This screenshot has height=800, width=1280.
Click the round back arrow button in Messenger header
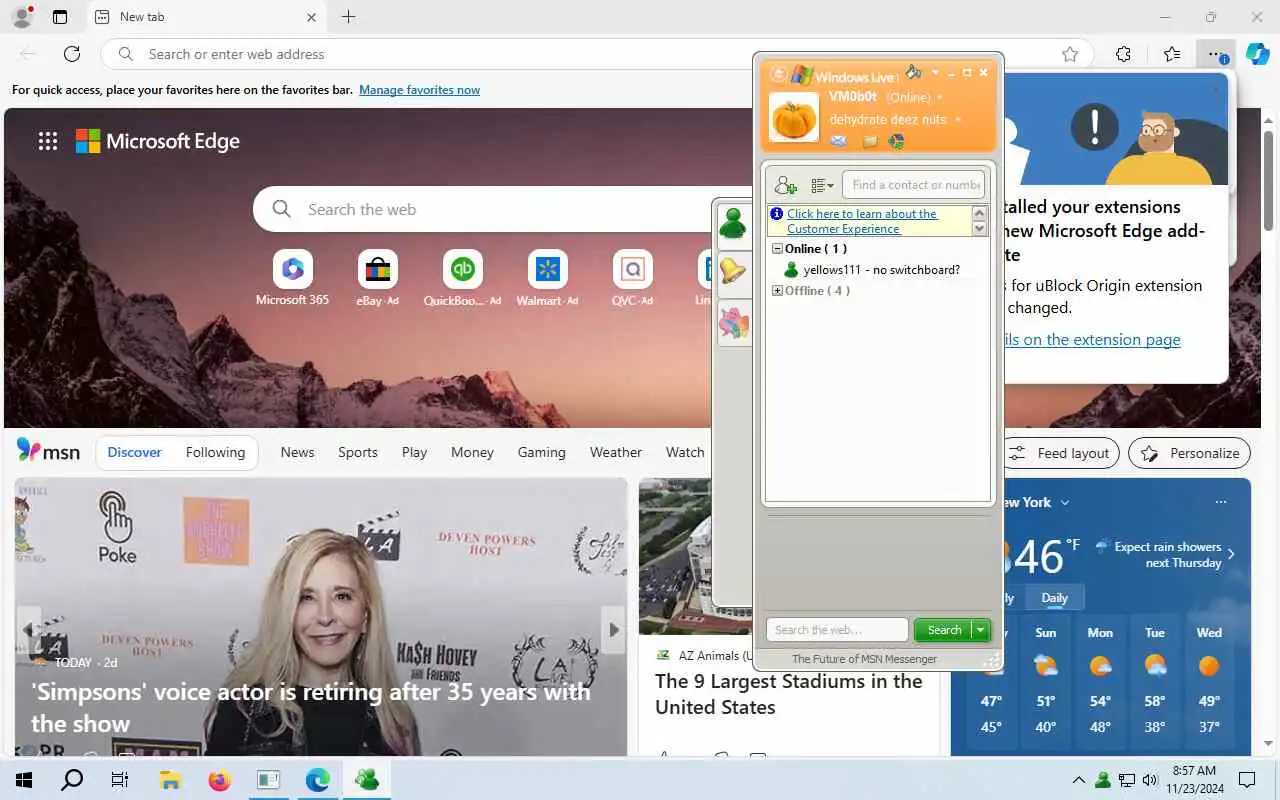tap(778, 74)
